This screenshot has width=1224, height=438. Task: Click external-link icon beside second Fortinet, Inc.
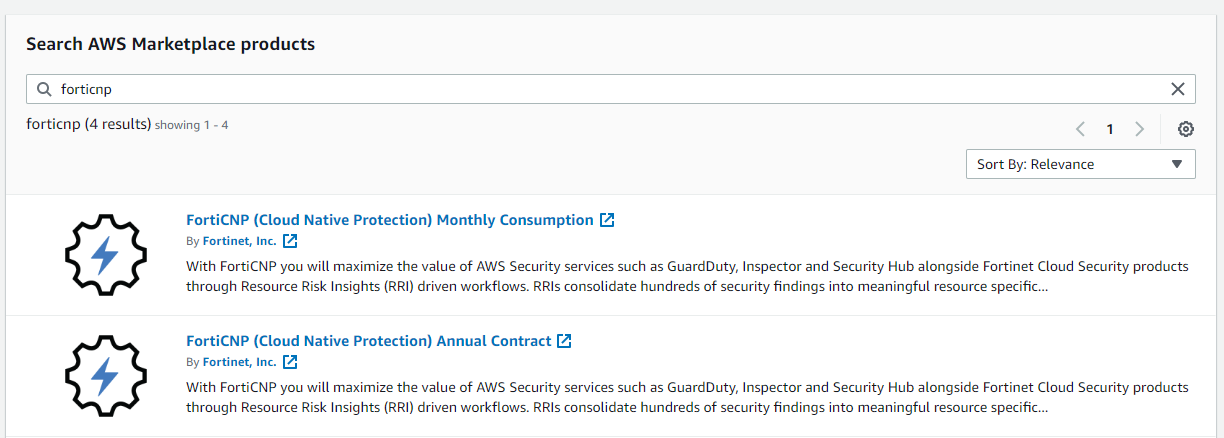pyautogui.click(x=290, y=362)
